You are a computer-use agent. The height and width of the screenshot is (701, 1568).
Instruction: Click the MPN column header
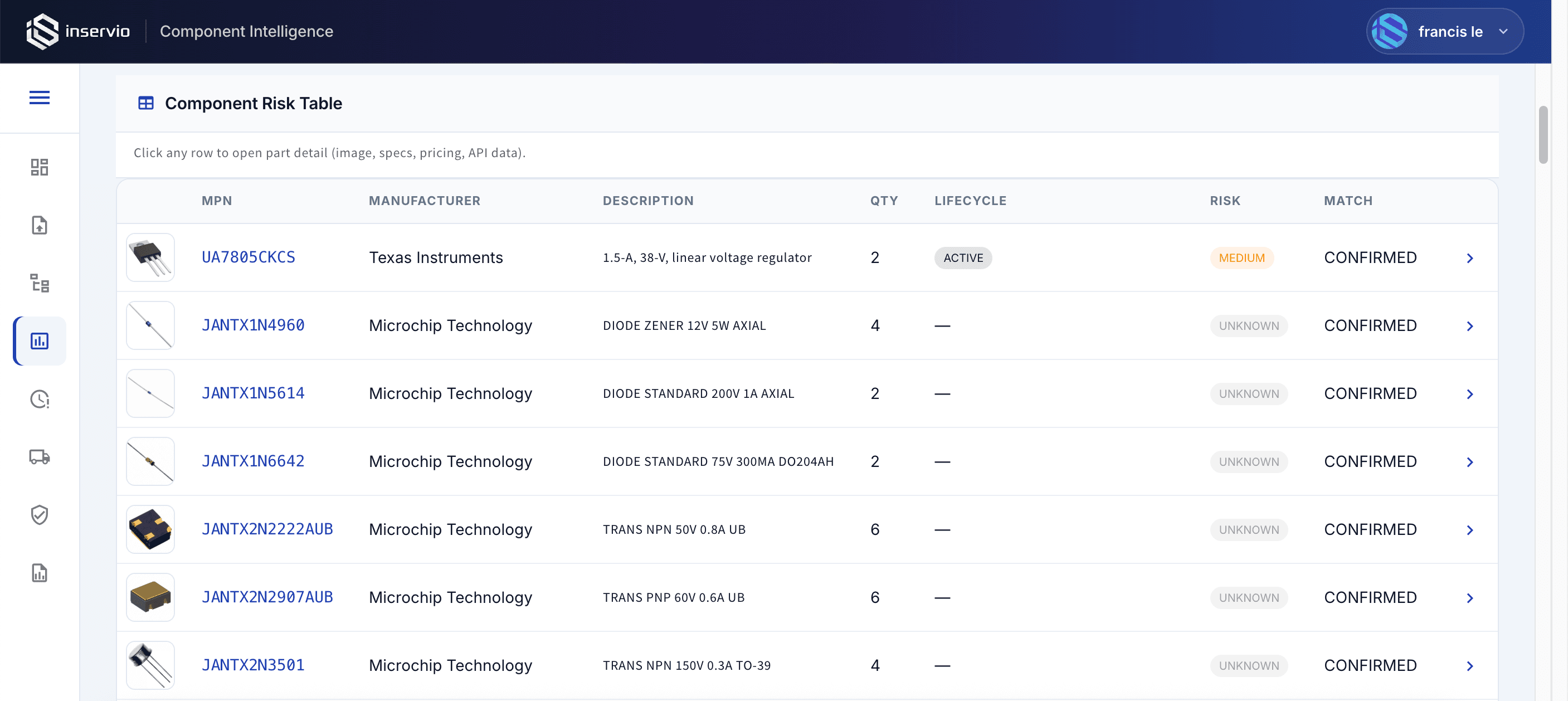pos(217,201)
